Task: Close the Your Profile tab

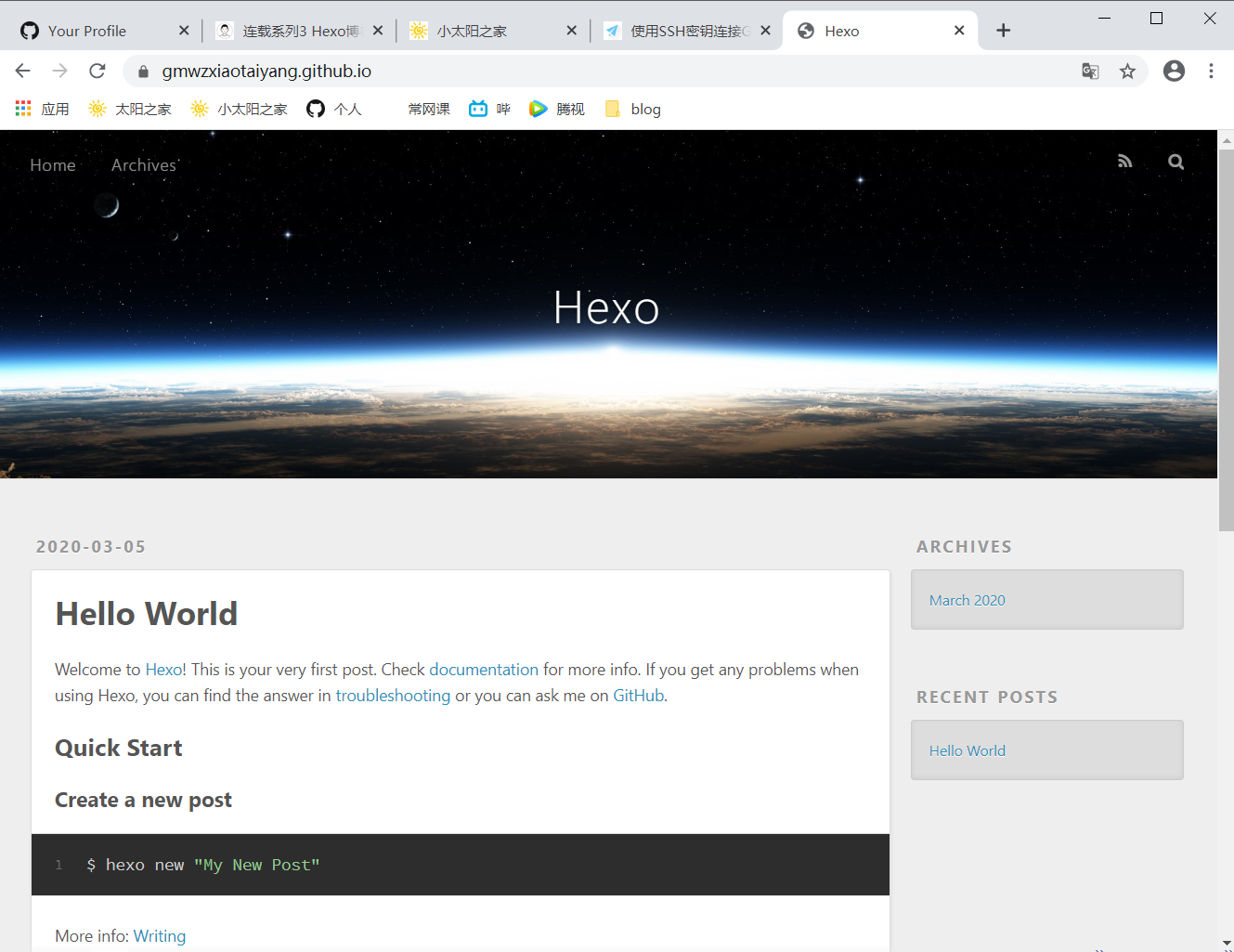Action: tap(184, 31)
